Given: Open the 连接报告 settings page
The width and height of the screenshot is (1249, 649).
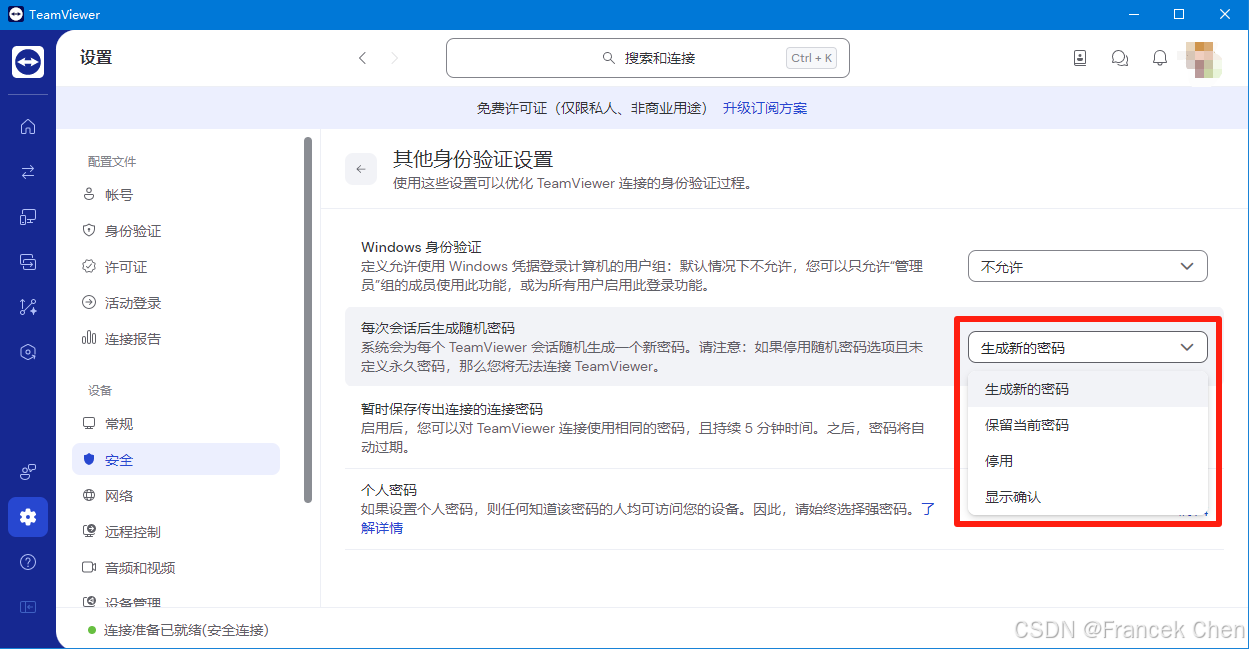Looking at the screenshot, I should [x=176, y=339].
